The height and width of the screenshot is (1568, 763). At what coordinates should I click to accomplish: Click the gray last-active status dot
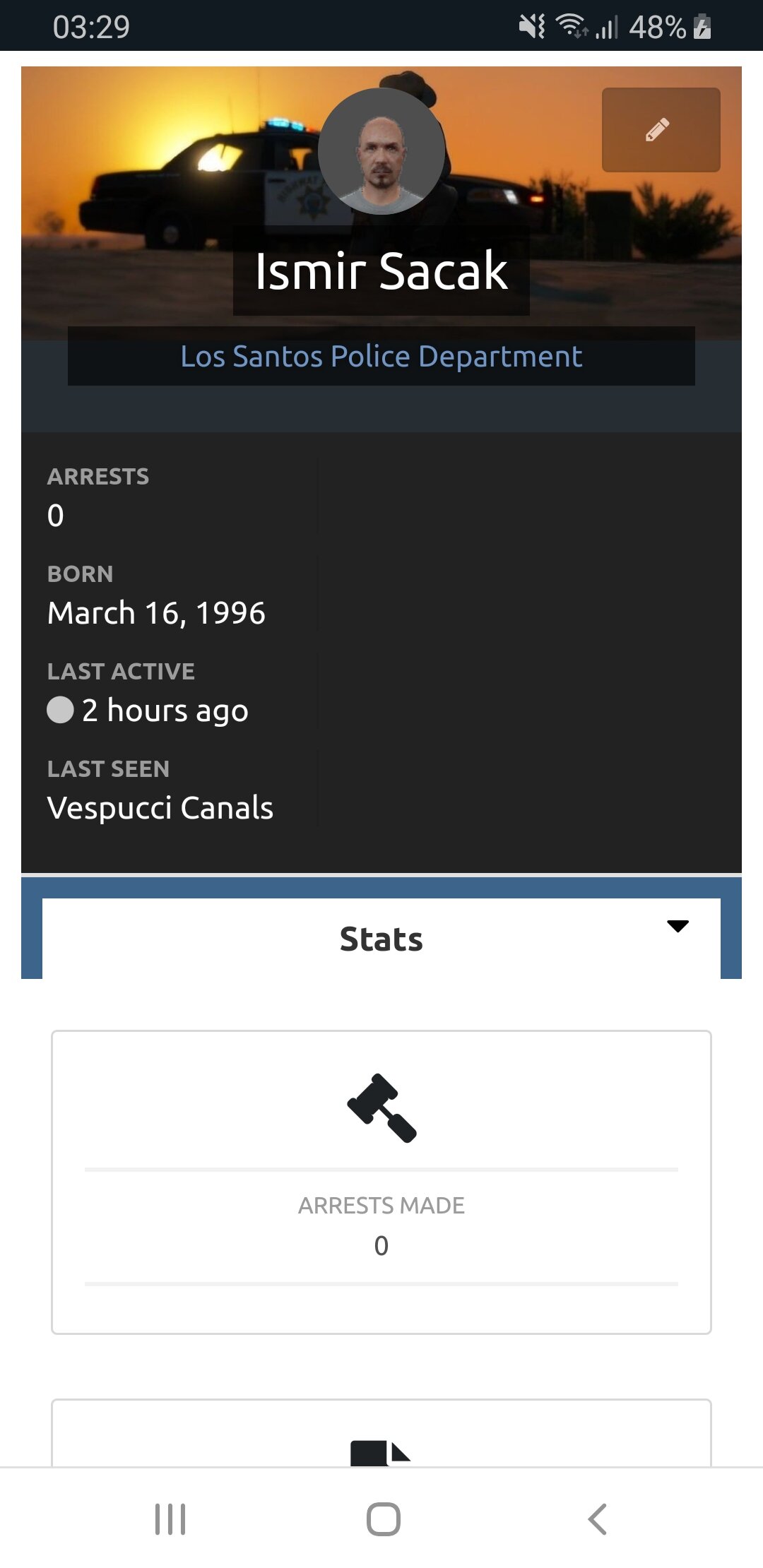tap(60, 710)
